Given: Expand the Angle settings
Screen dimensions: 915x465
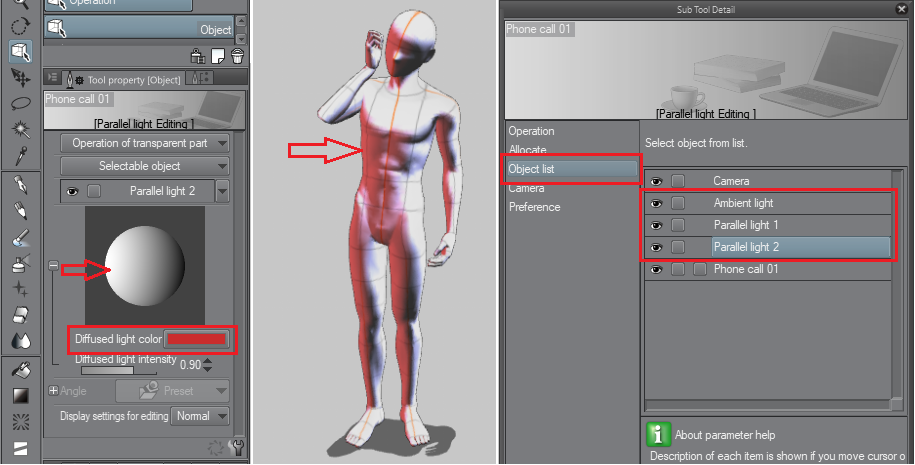Looking at the screenshot, I should point(53,390).
